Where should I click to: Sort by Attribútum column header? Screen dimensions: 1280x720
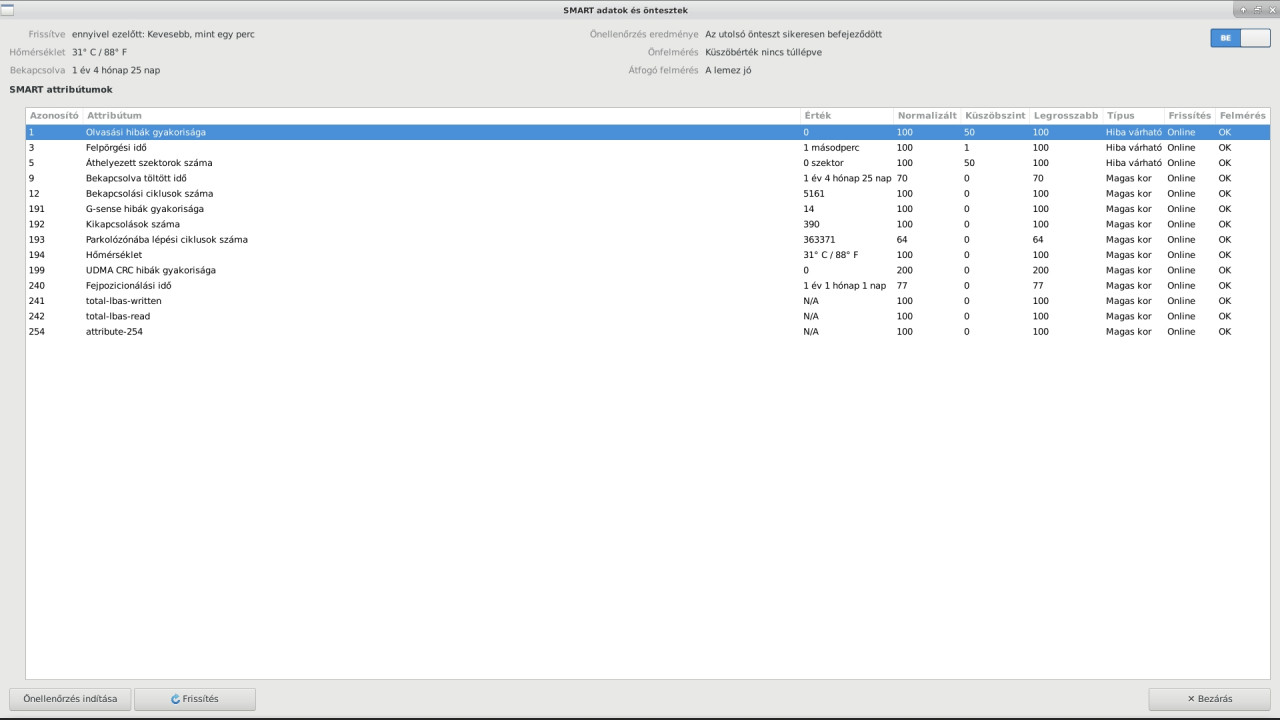point(441,116)
